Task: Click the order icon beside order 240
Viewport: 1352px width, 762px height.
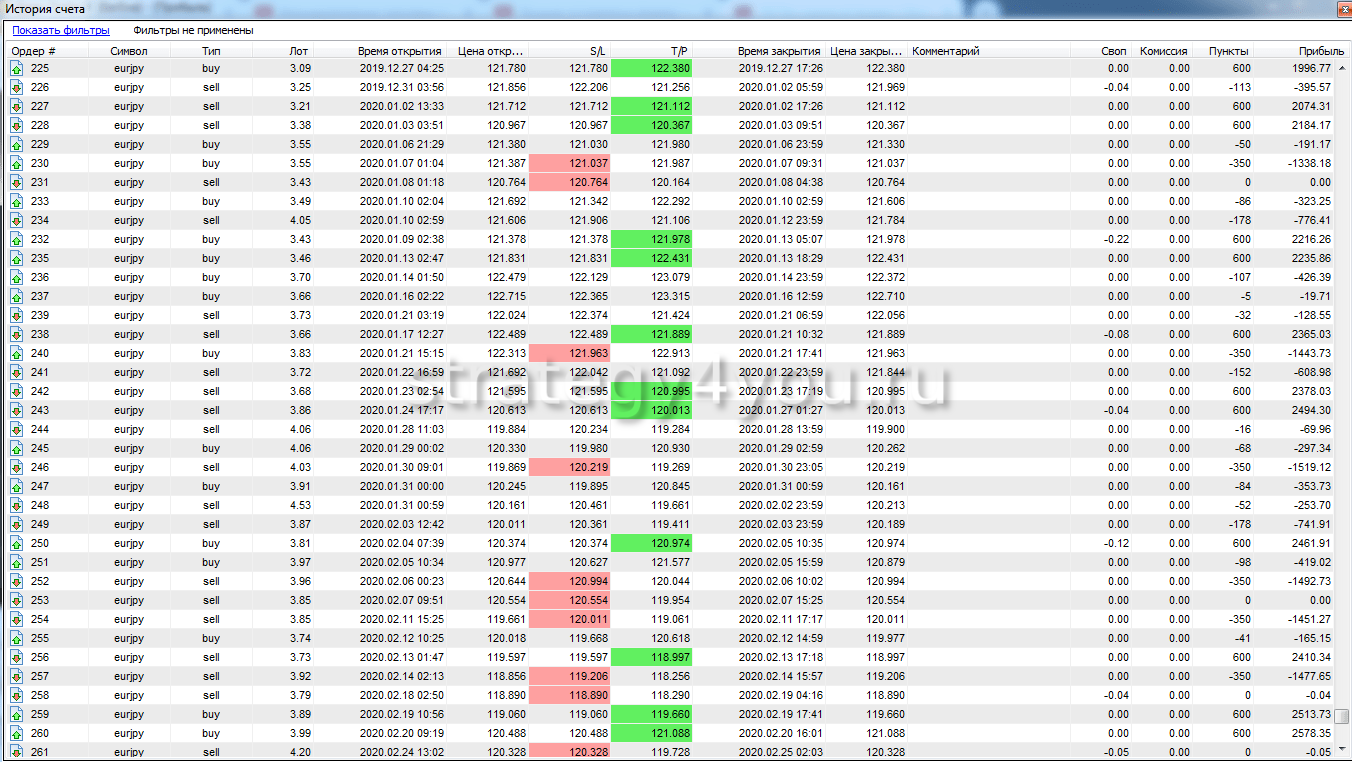Action: pyautogui.click(x=17, y=353)
